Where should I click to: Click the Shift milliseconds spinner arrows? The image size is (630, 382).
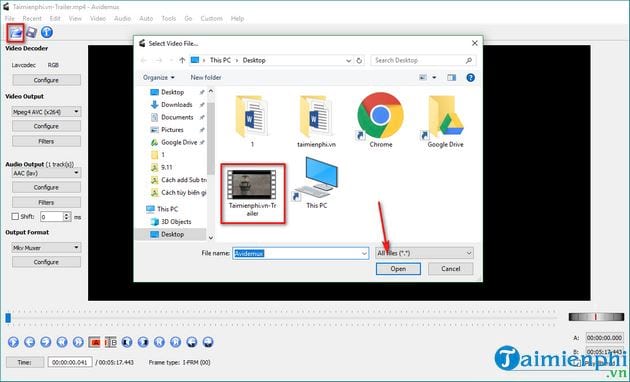coord(67,217)
